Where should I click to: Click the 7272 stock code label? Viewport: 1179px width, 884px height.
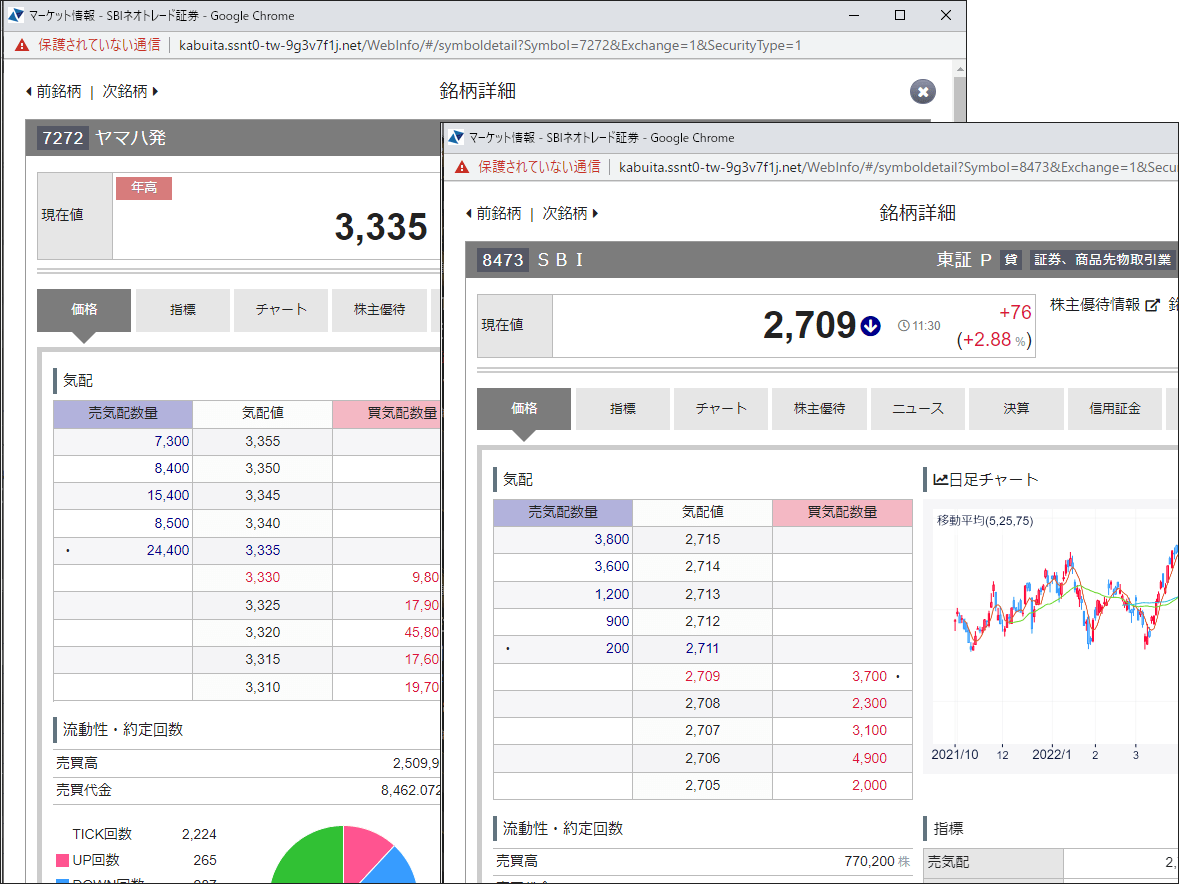pyautogui.click(x=63, y=138)
